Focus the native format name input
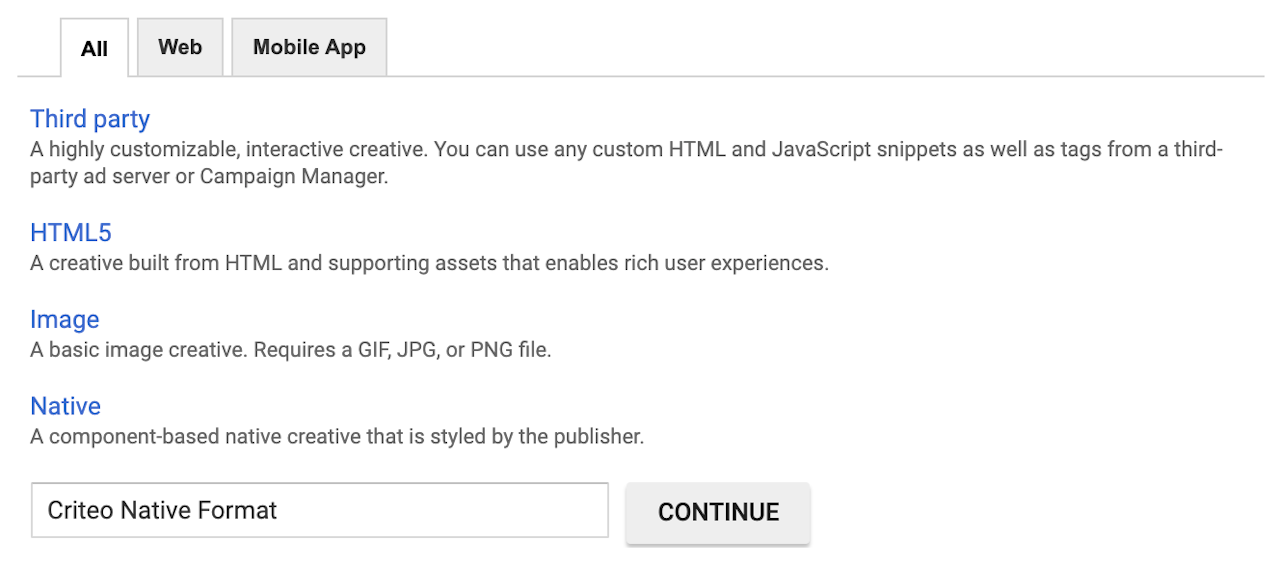The image size is (1280, 567). (x=319, y=510)
